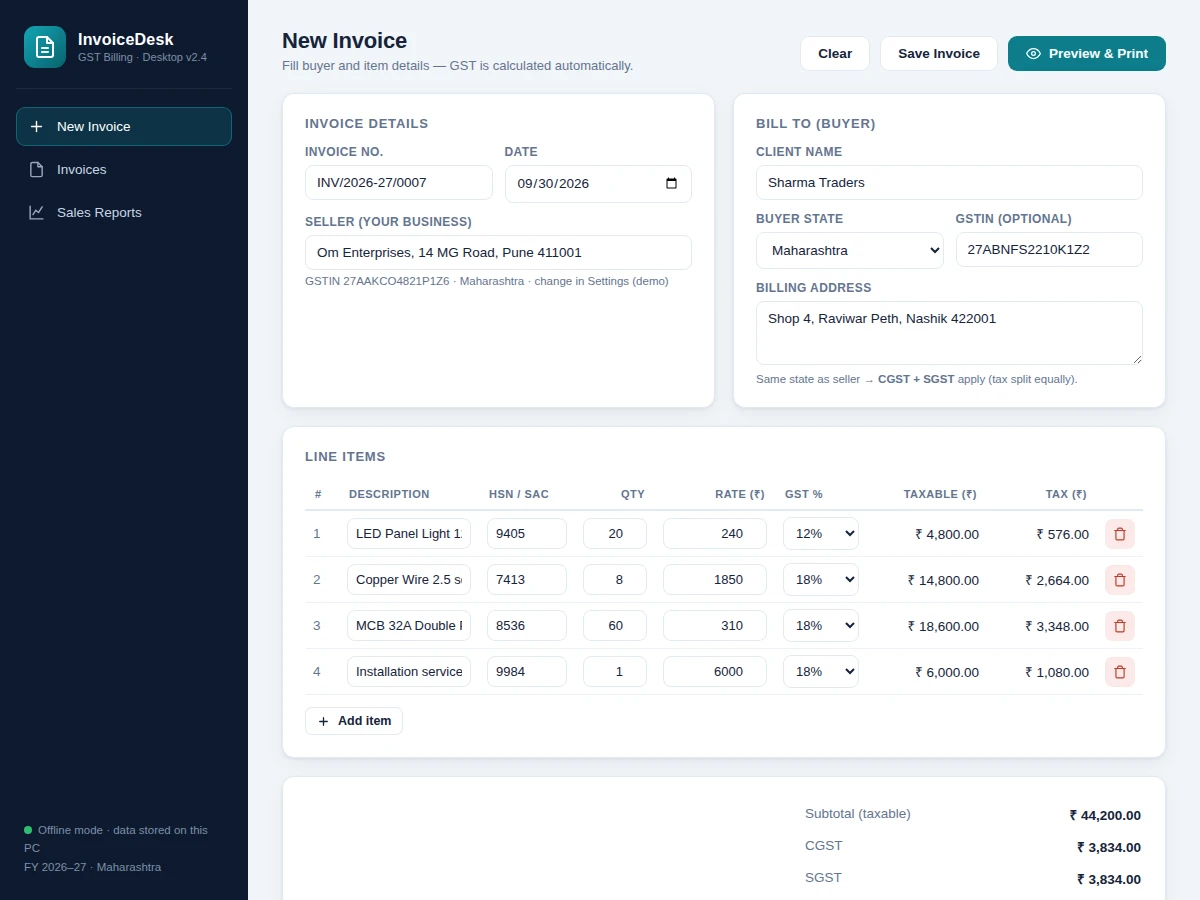Open the calendar picker icon in Date field
Viewport: 1200px width, 900px height.
point(671,184)
